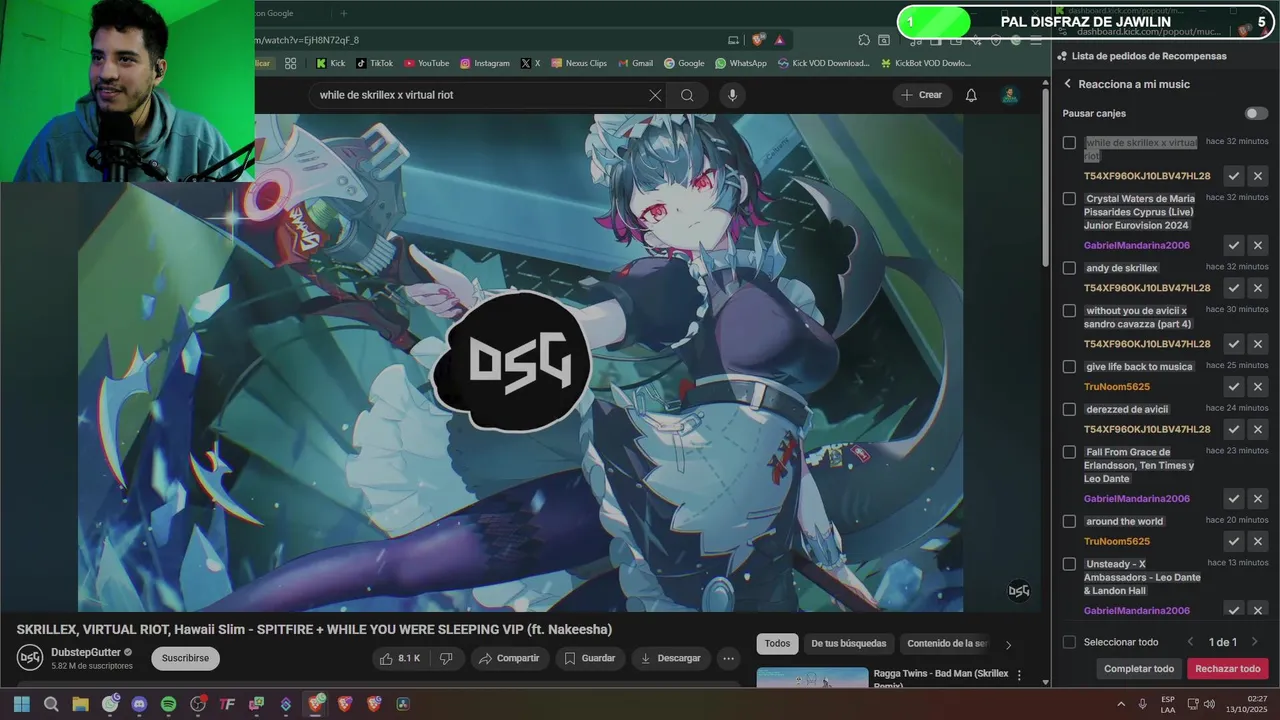This screenshot has height=720, width=1280.
Task: Click Suscribirse to DubstepGutter
Action: pyautogui.click(x=185, y=658)
